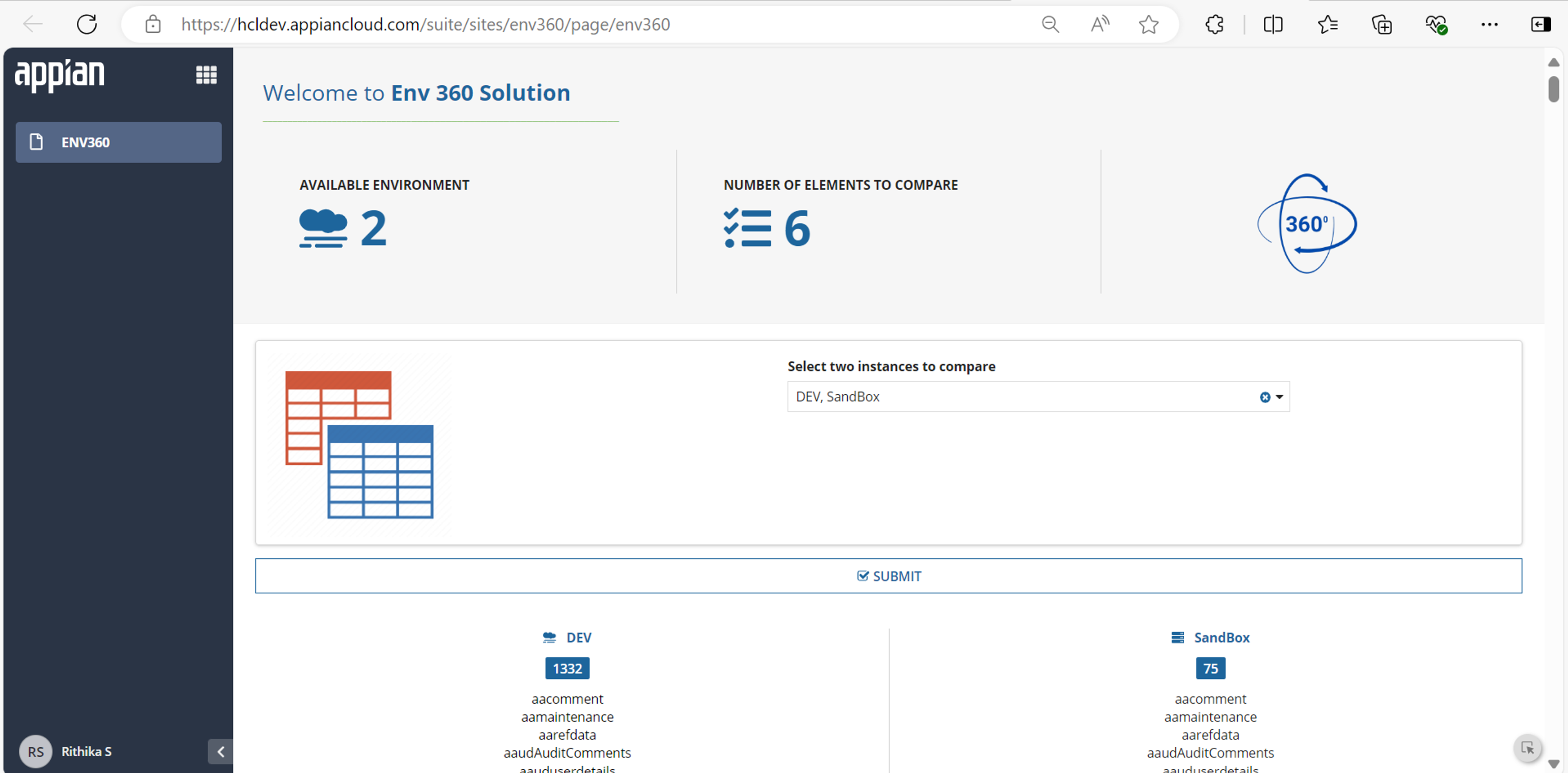View site information lock icon
The image size is (1568, 773).
[153, 24]
